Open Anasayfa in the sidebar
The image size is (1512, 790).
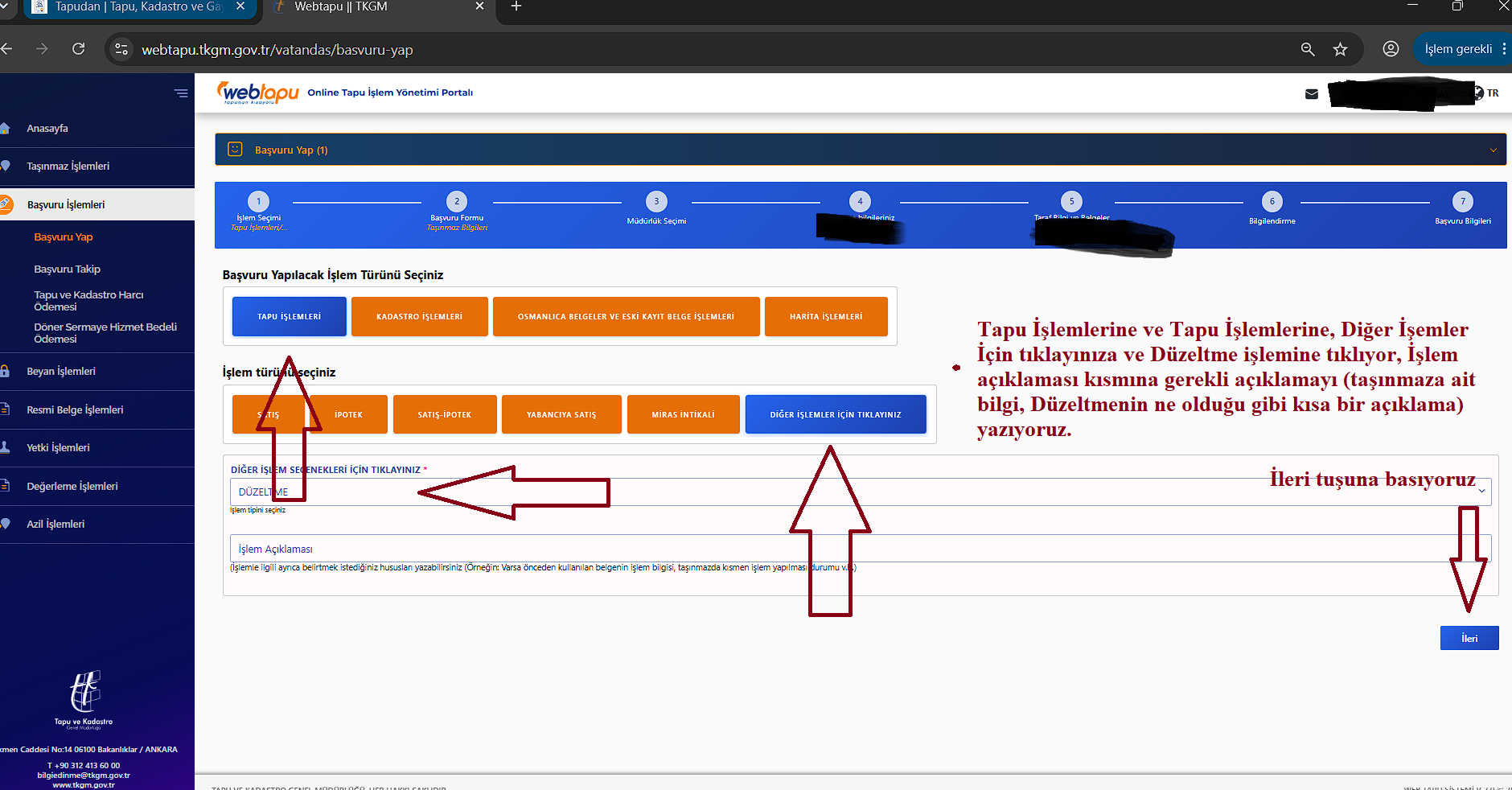pos(47,128)
